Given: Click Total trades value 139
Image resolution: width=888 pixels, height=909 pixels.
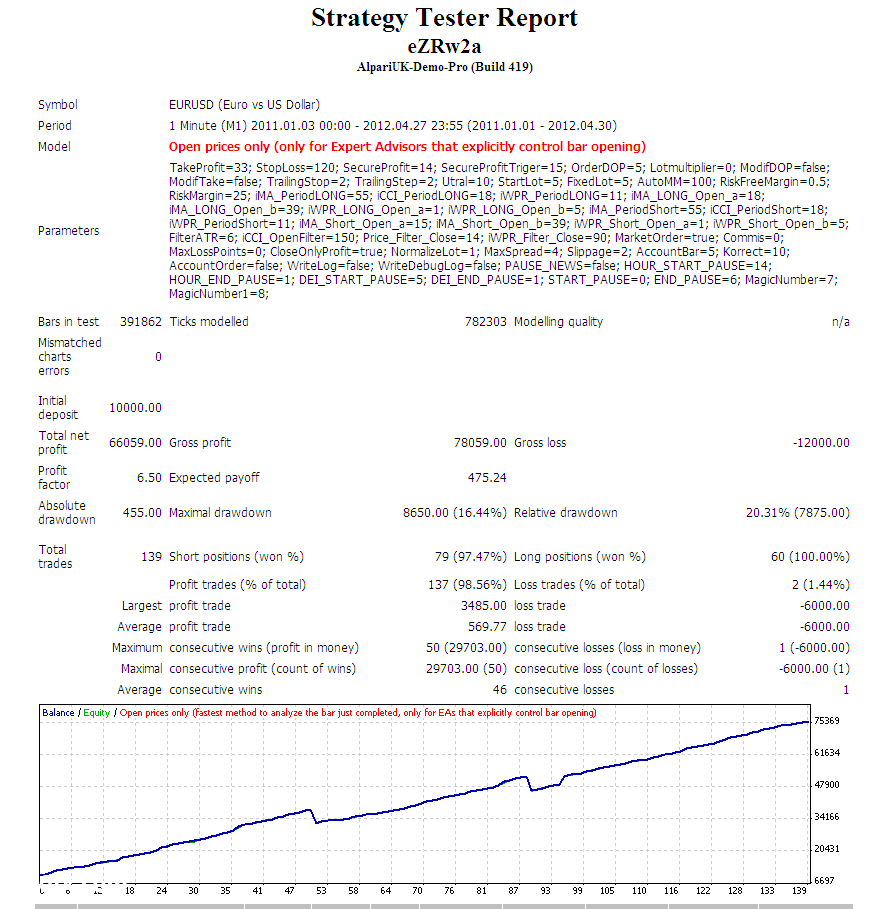Looking at the screenshot, I should (x=151, y=557).
